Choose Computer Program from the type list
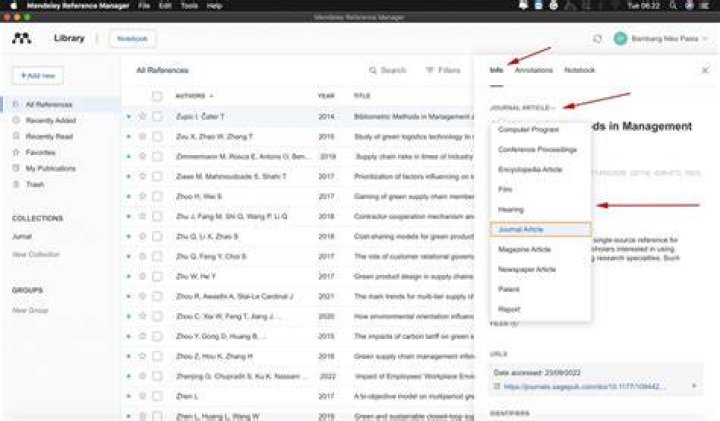This screenshot has width=720, height=421. pos(529,129)
